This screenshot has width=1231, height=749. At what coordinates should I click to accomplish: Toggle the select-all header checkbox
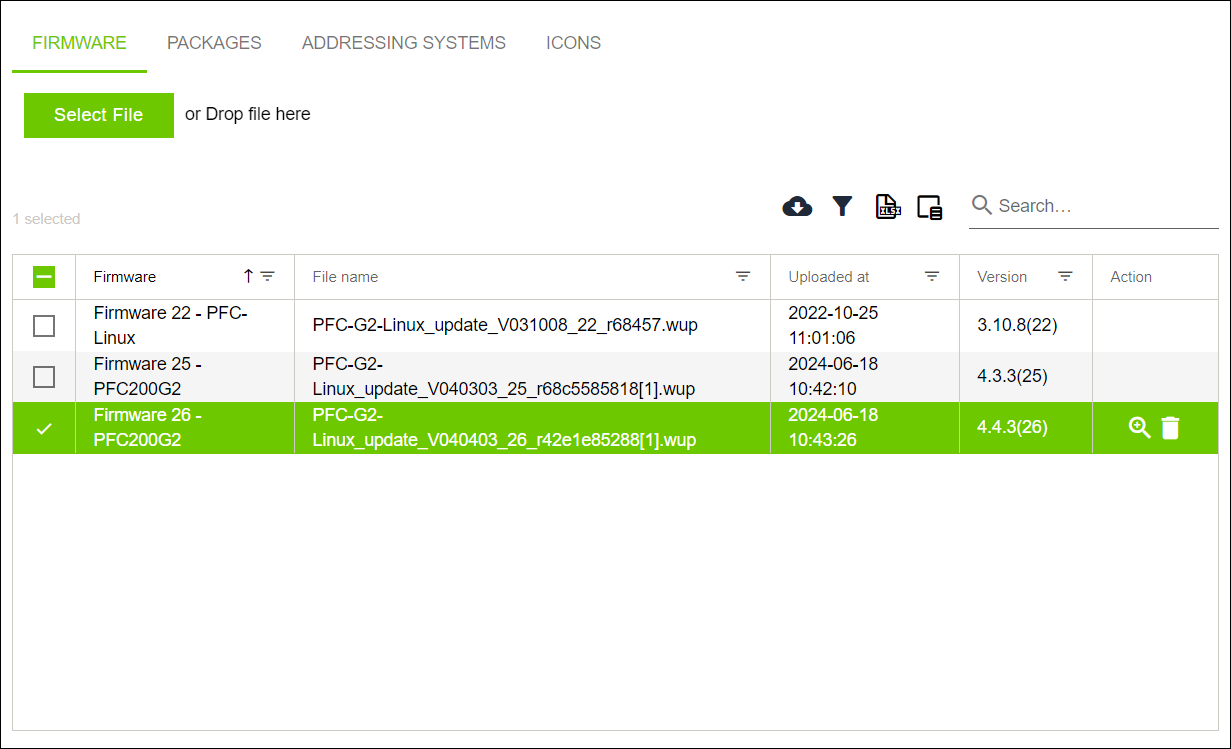coord(44,277)
